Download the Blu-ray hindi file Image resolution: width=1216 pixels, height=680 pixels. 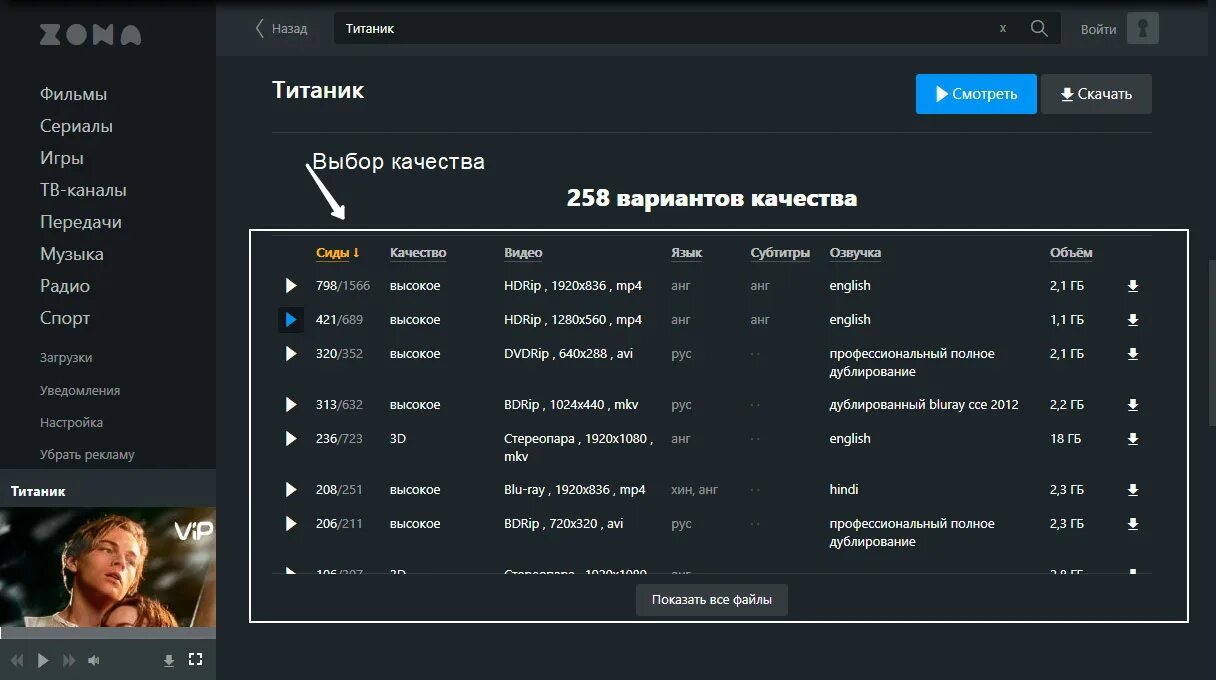(1133, 490)
